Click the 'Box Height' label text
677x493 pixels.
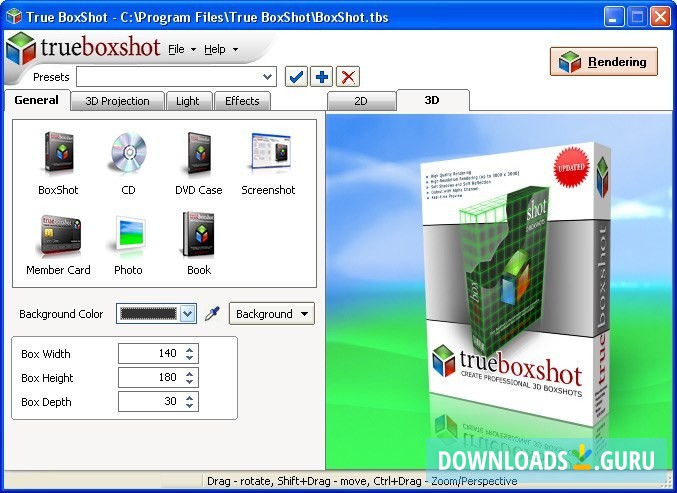click(x=47, y=378)
